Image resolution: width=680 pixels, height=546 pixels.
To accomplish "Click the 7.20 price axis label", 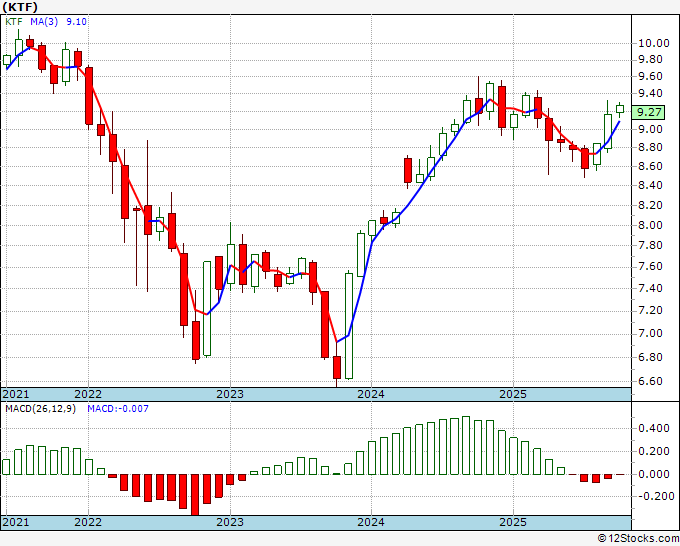I will pos(650,311).
